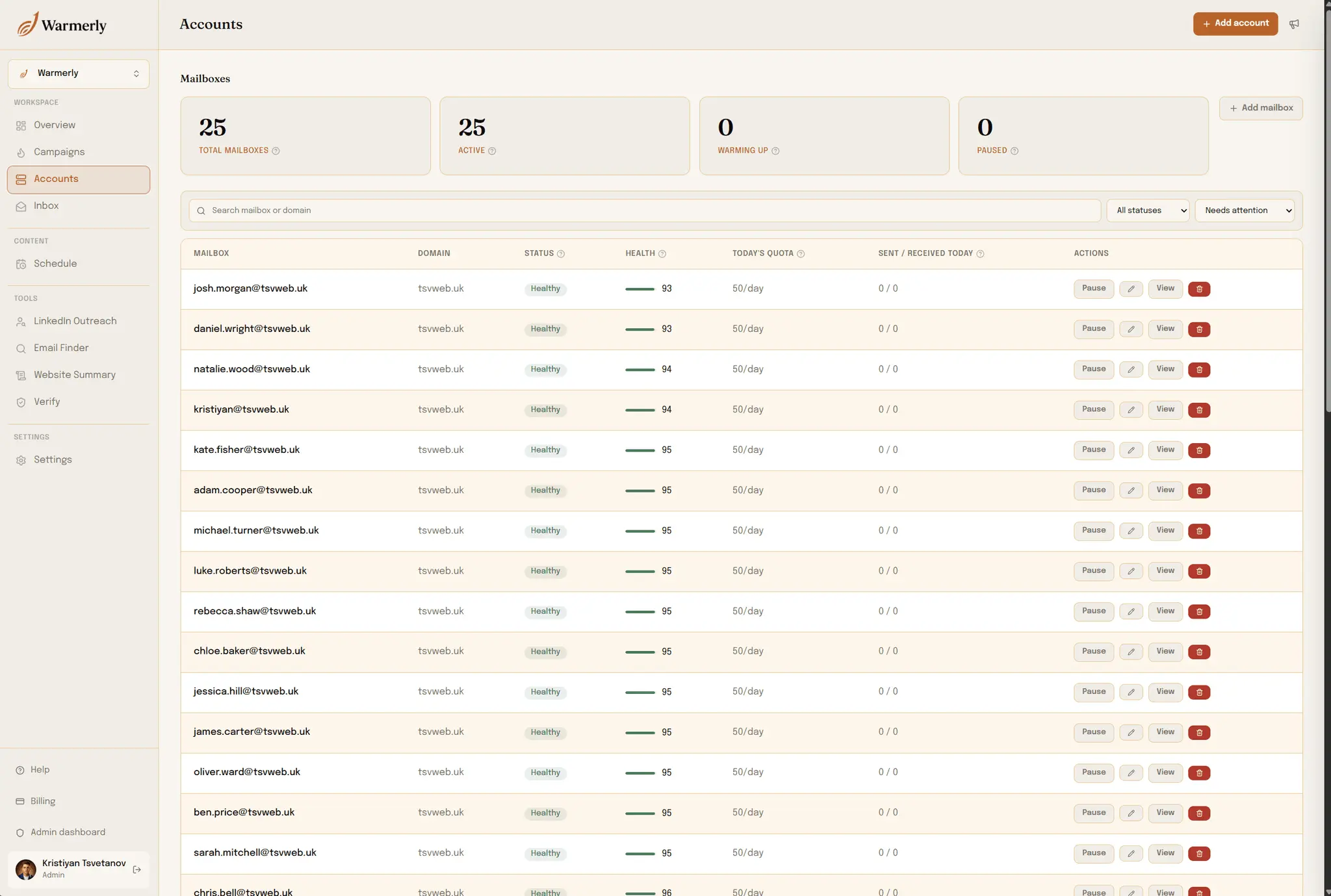Click the Today's Quota help icon
The width and height of the screenshot is (1331, 896).
click(x=801, y=254)
